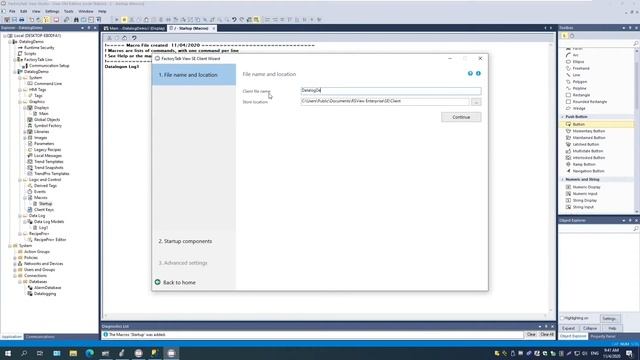Switch to the Main Display tab
The height and width of the screenshot is (360, 640).
[134, 28]
